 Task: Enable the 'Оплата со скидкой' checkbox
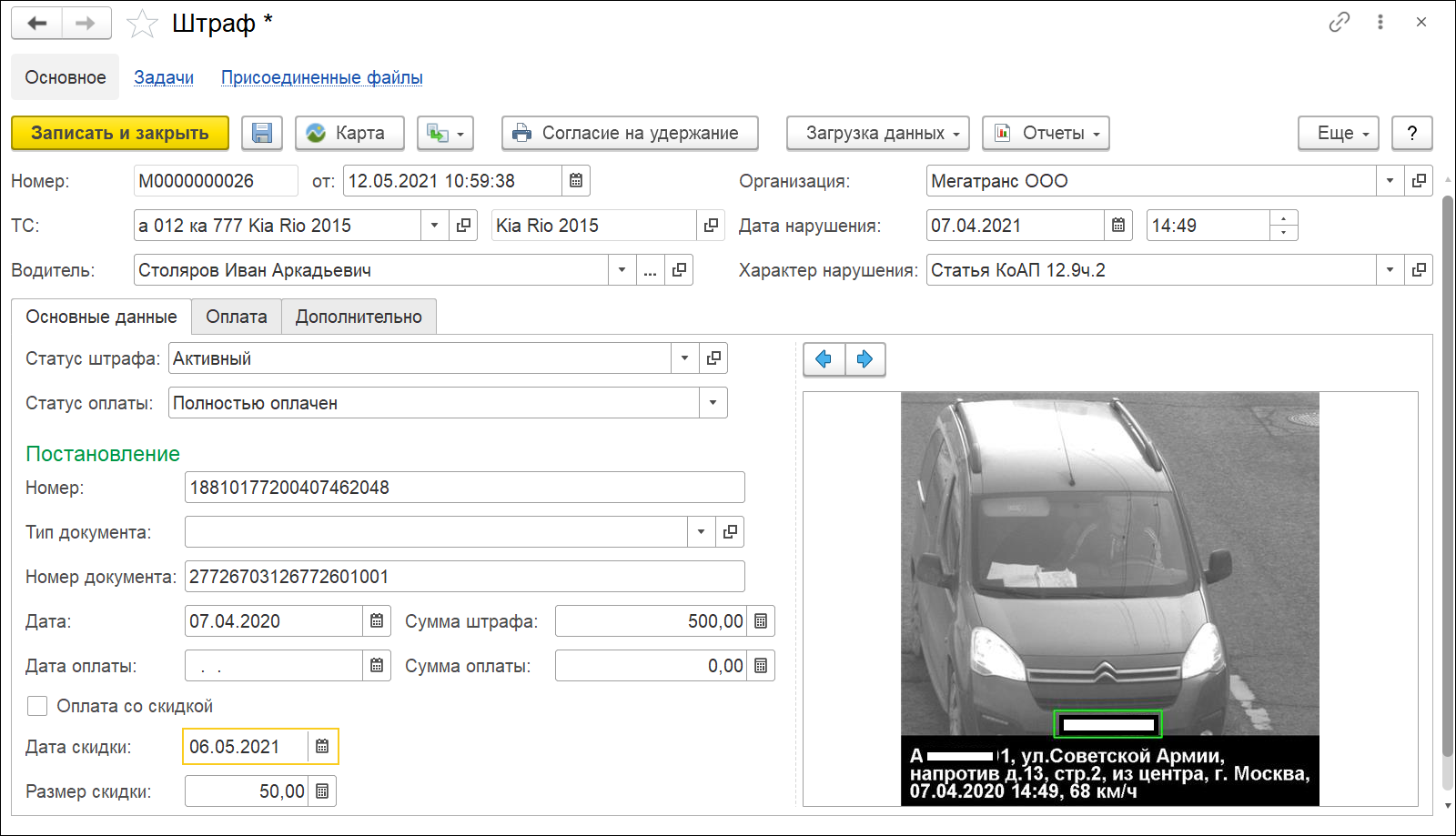coord(37,706)
